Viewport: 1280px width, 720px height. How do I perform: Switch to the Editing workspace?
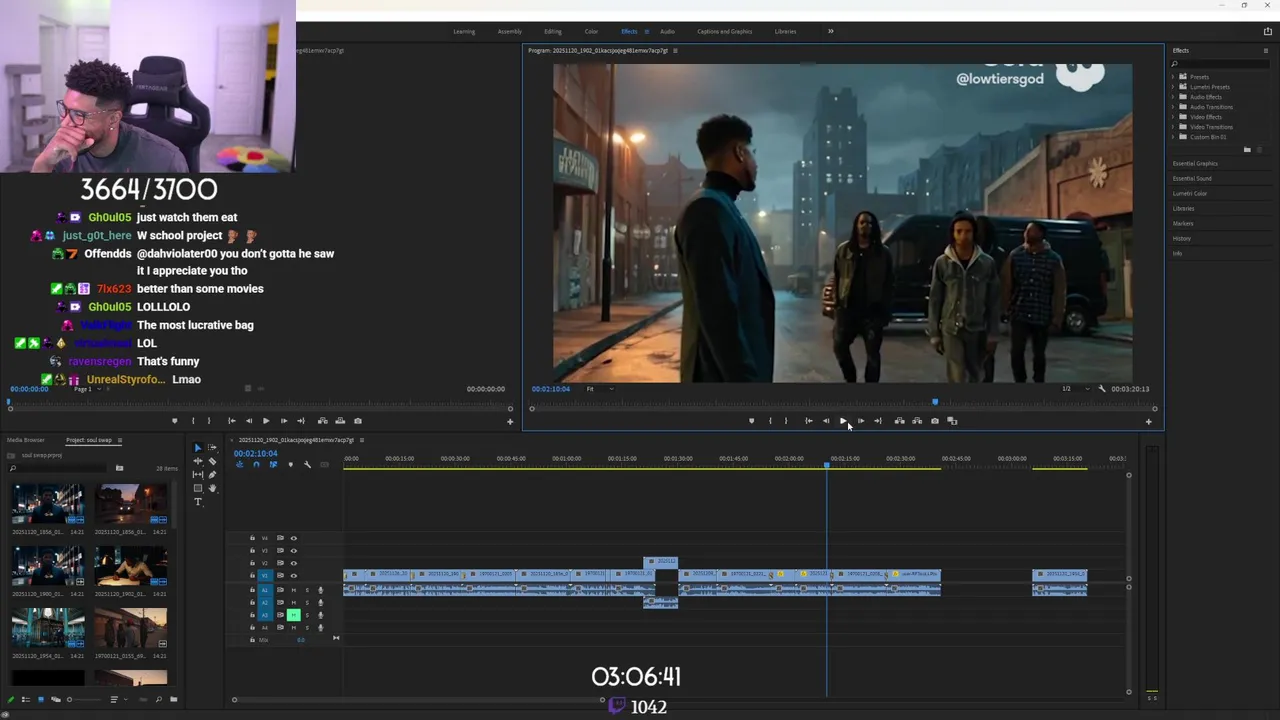tap(553, 31)
